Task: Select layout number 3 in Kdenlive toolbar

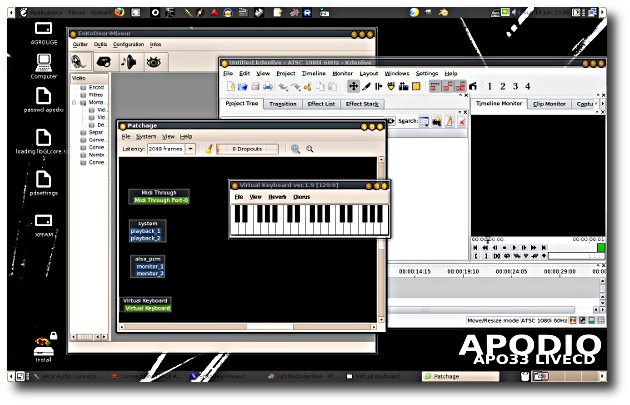Action: click(515, 86)
